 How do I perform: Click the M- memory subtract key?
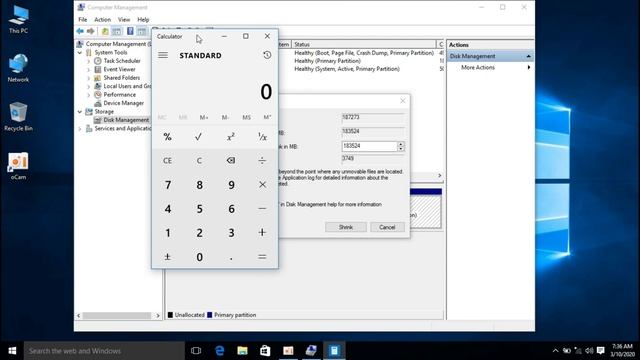click(x=225, y=117)
